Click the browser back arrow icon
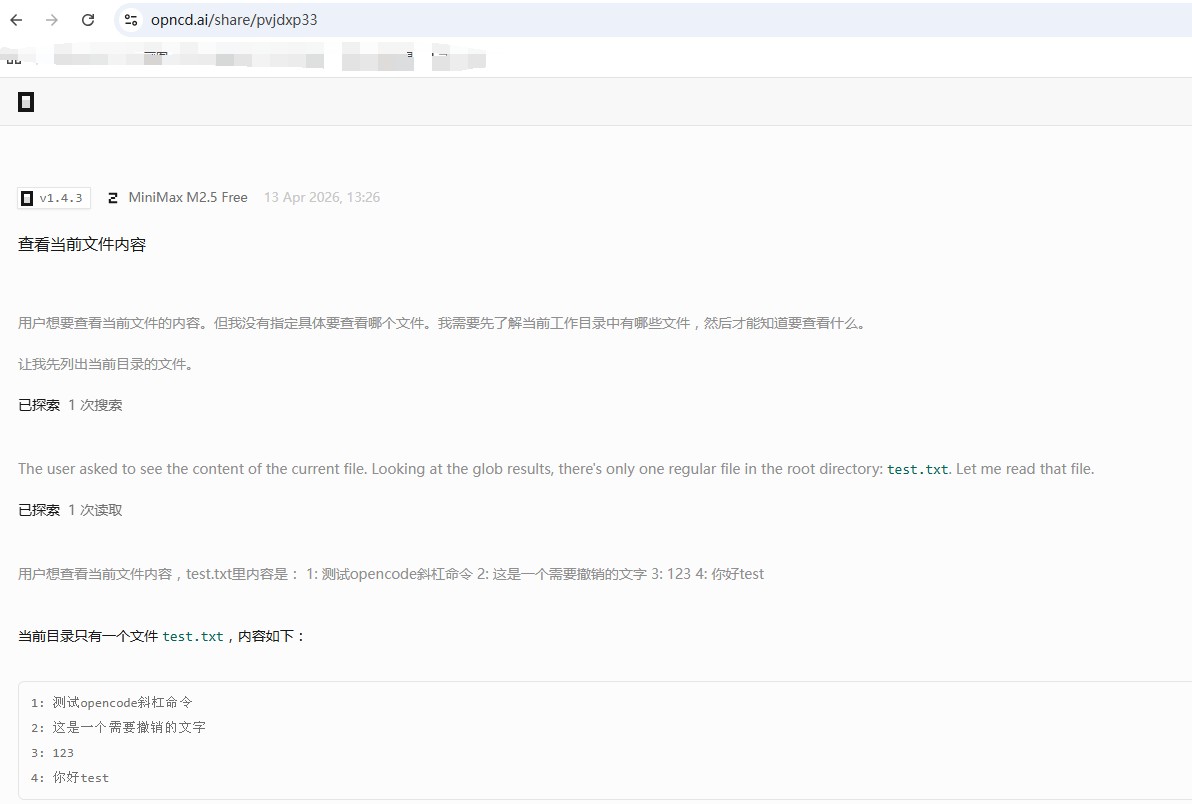This screenshot has width=1192, height=804. coord(17,18)
